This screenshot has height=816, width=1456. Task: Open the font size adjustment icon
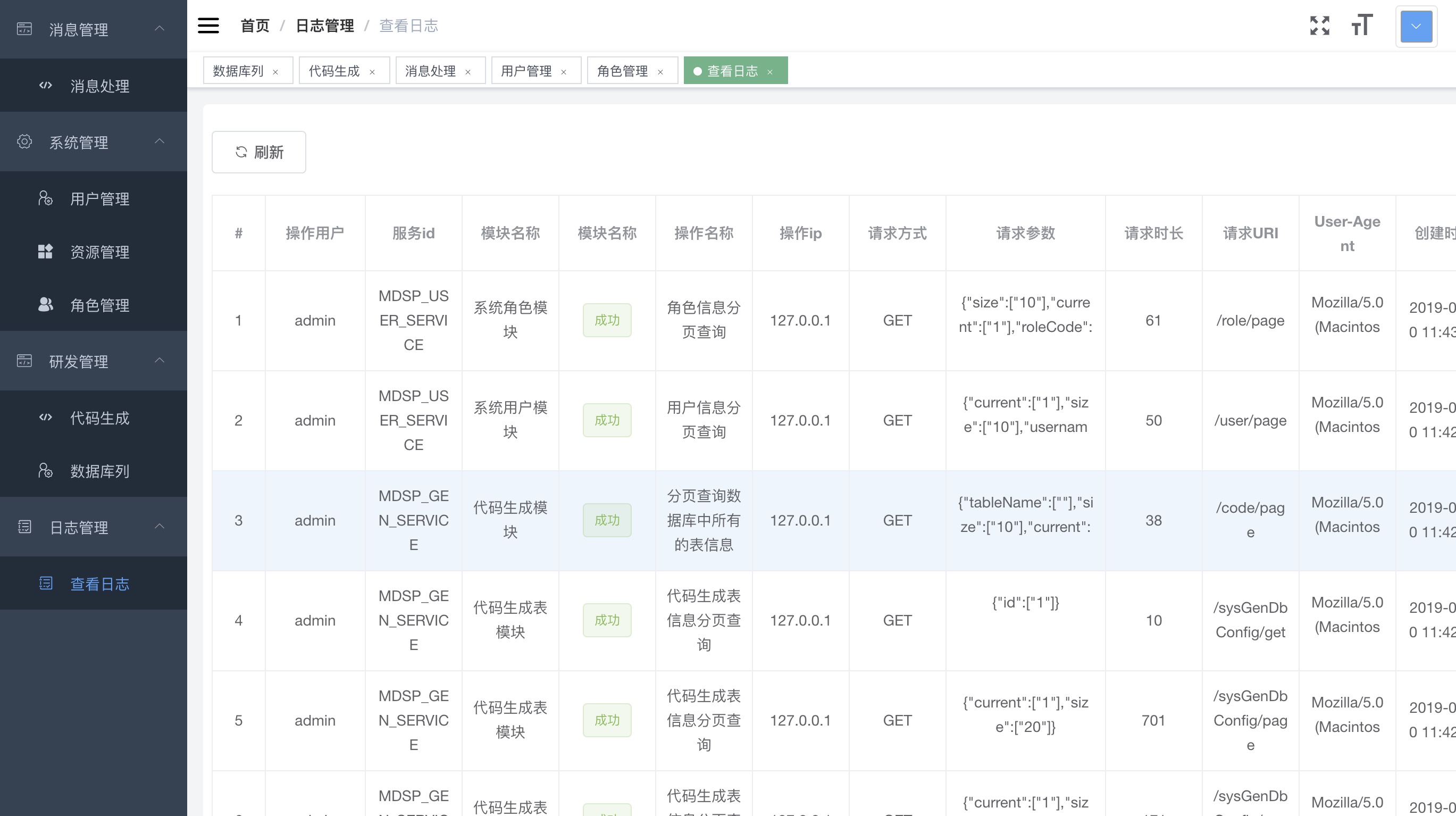pyautogui.click(x=1361, y=26)
